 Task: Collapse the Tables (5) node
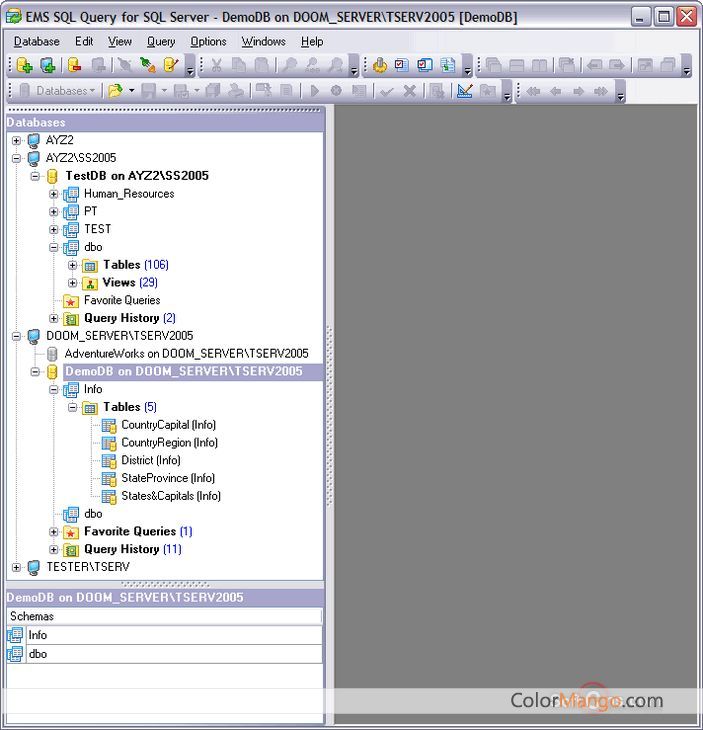72,407
